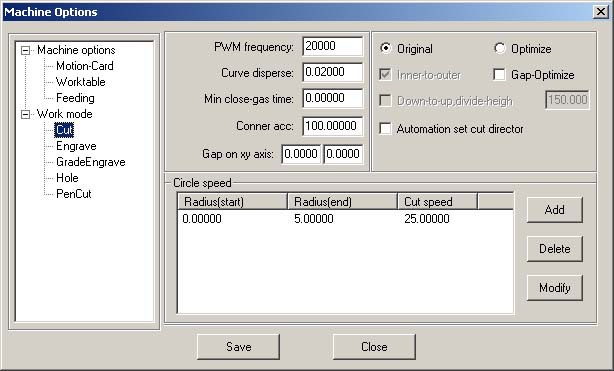This screenshot has width=614, height=371.
Task: Select the Optimize radio button
Action: pyautogui.click(x=500, y=49)
